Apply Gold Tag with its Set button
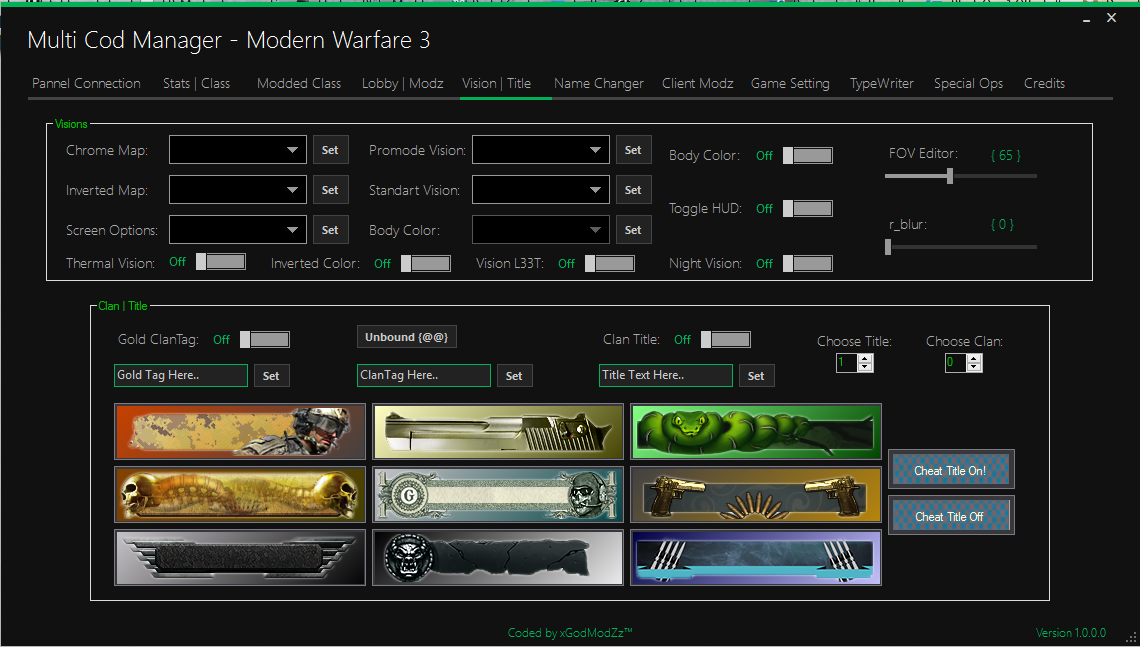 point(271,376)
